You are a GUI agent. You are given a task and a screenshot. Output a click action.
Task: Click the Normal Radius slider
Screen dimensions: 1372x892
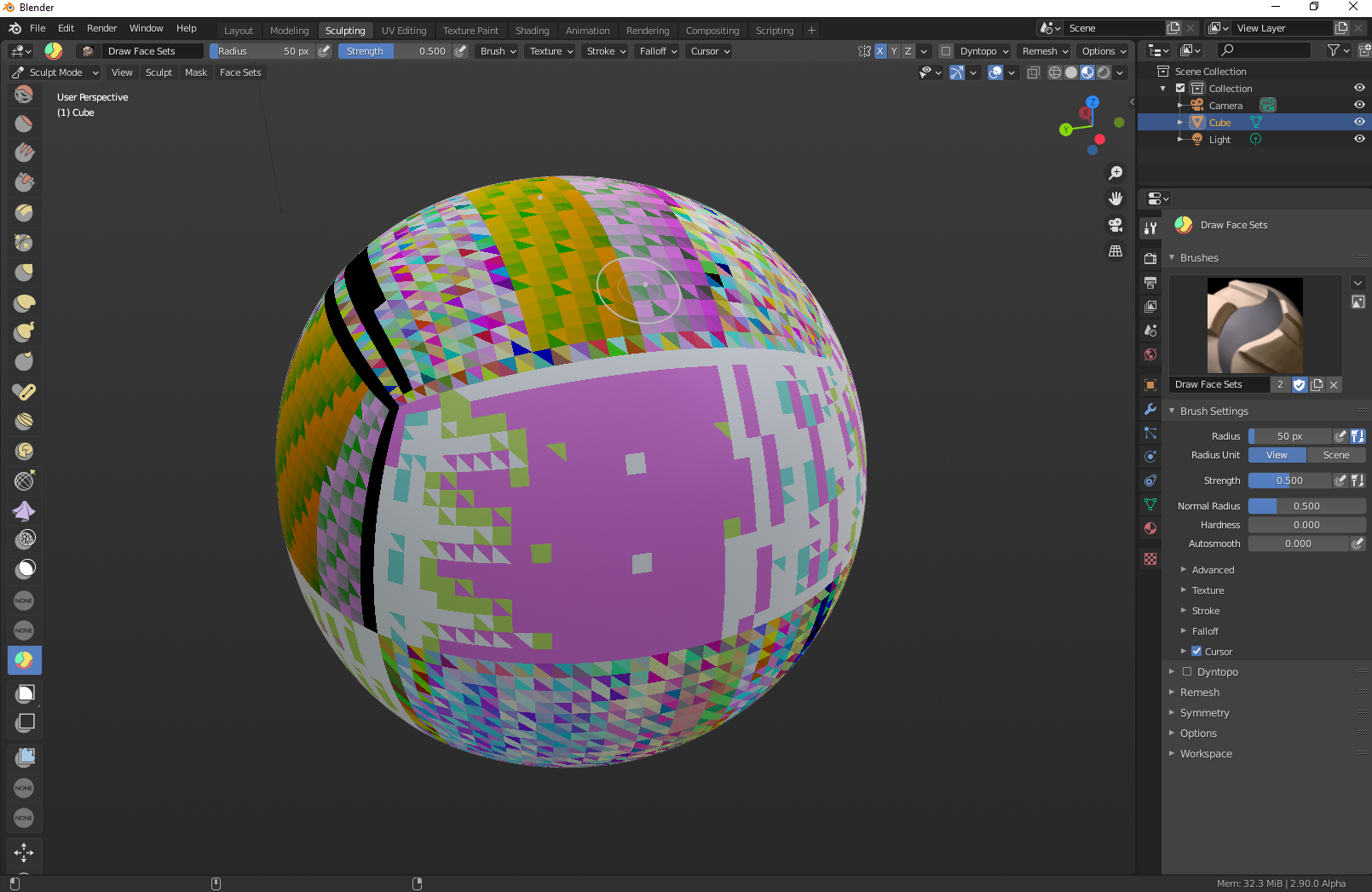pyautogui.click(x=1307, y=506)
